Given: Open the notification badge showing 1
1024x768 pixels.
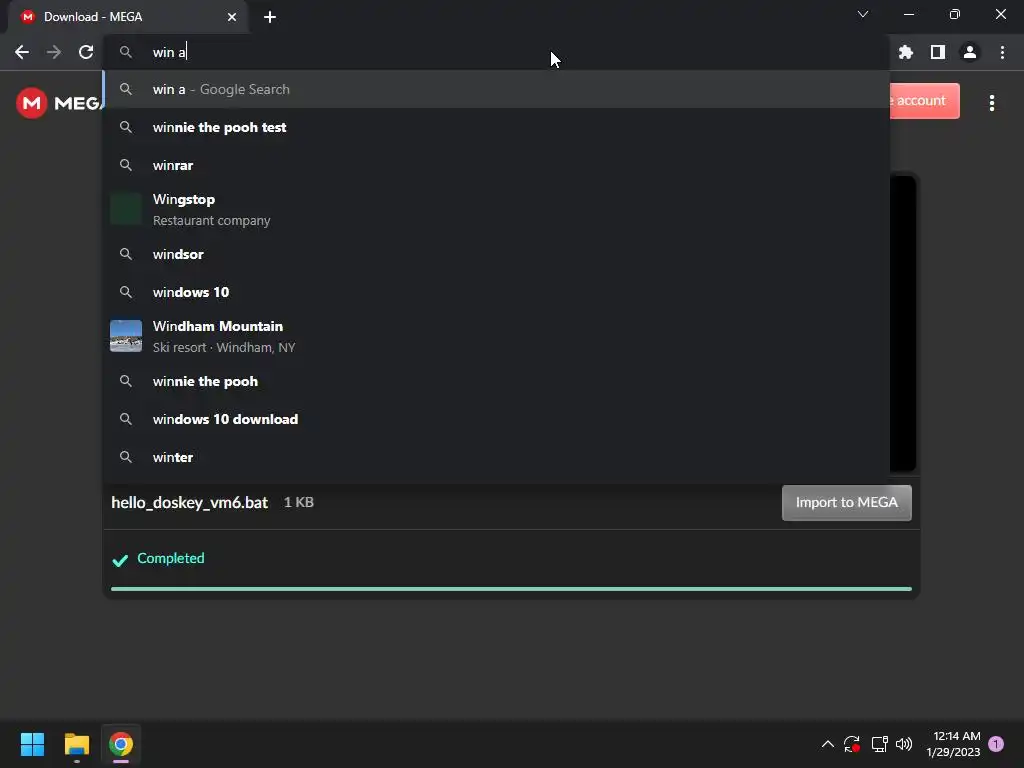Looking at the screenshot, I should pos(996,744).
